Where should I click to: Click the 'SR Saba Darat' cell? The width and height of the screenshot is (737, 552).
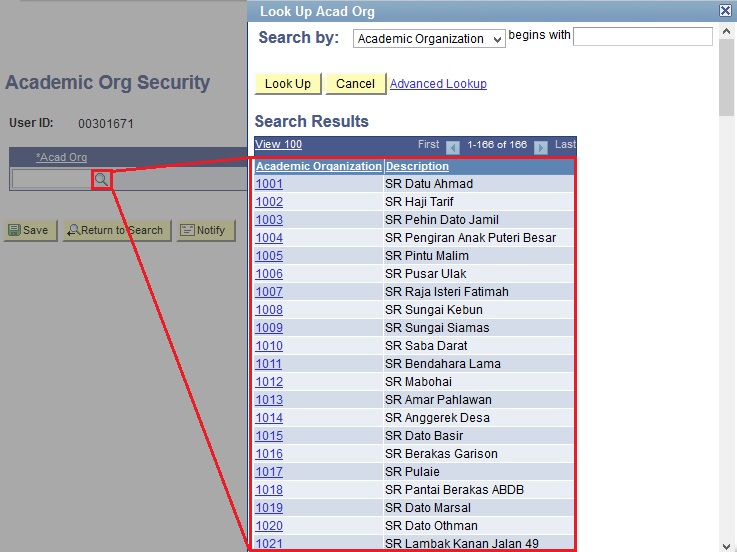pyautogui.click(x=478, y=346)
